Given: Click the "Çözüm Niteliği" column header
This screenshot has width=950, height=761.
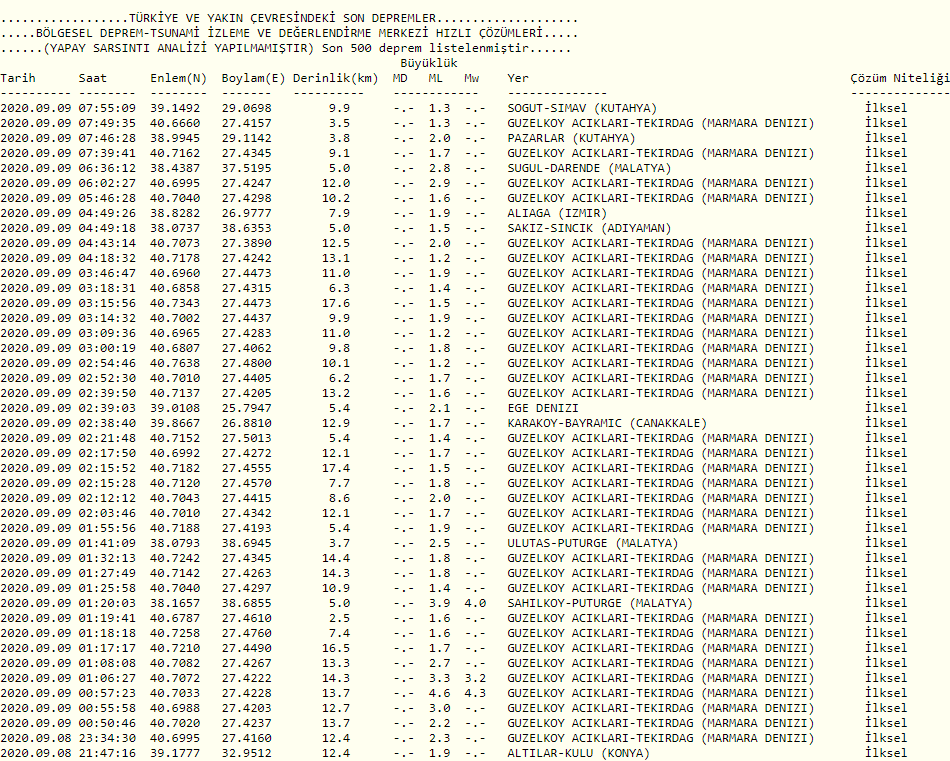Looking at the screenshot, I should 898,78.
